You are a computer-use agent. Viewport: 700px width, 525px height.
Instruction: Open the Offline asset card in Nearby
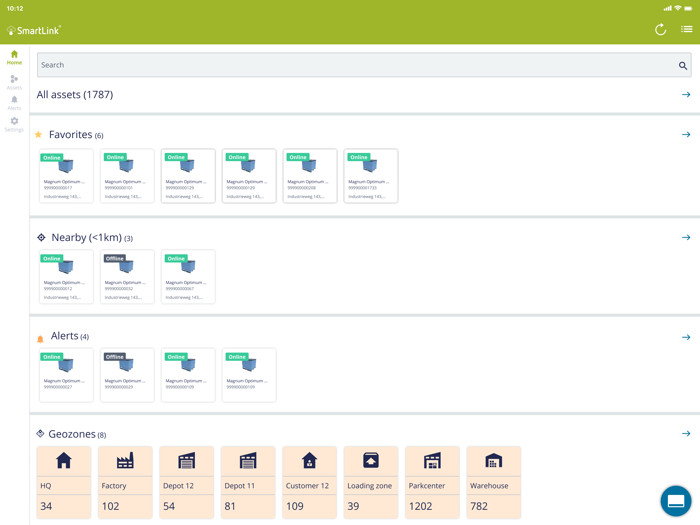click(127, 277)
